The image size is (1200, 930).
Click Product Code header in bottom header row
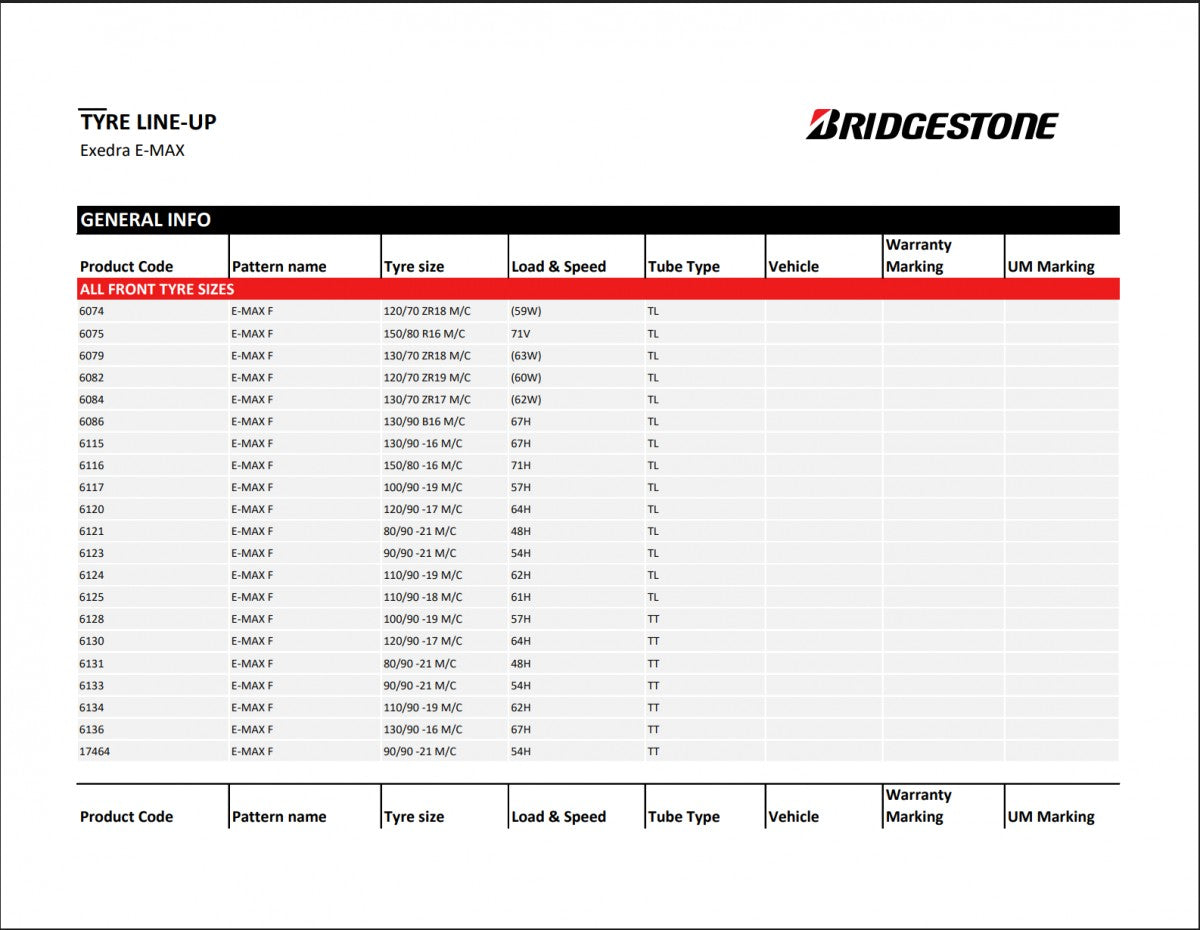tap(126, 817)
